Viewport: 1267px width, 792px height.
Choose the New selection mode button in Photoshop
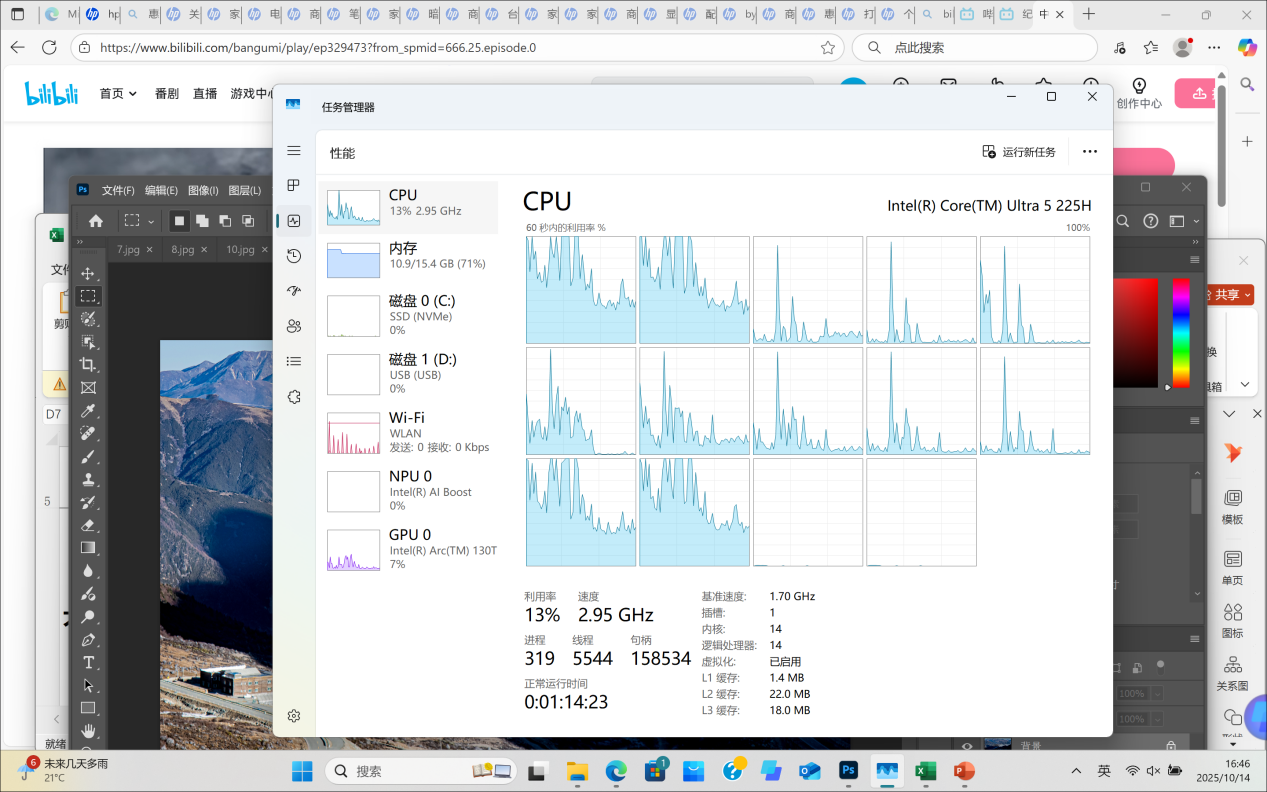tap(180, 221)
